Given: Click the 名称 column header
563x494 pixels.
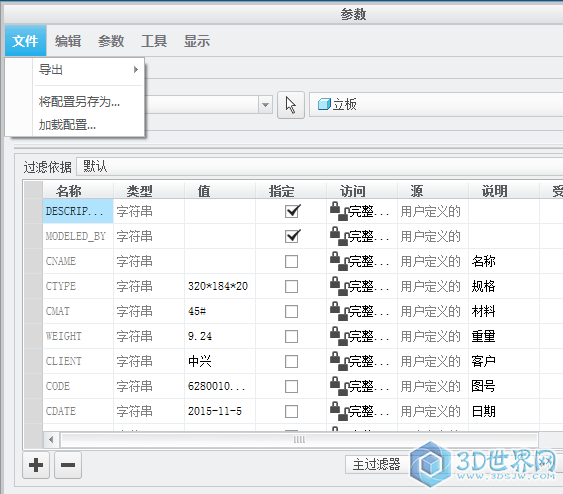Looking at the screenshot, I should click(x=78, y=191).
